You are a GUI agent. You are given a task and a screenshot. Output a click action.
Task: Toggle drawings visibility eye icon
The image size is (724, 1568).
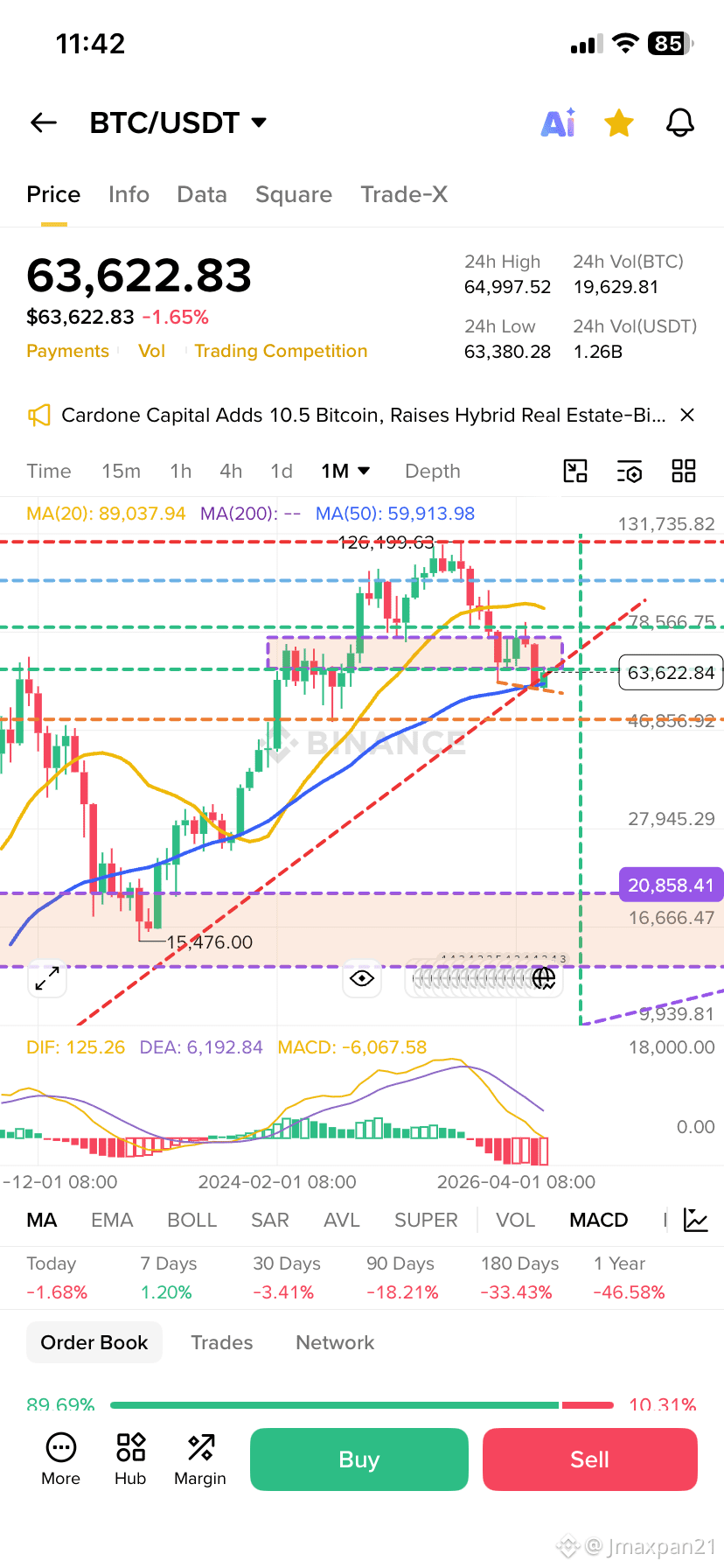[362, 978]
